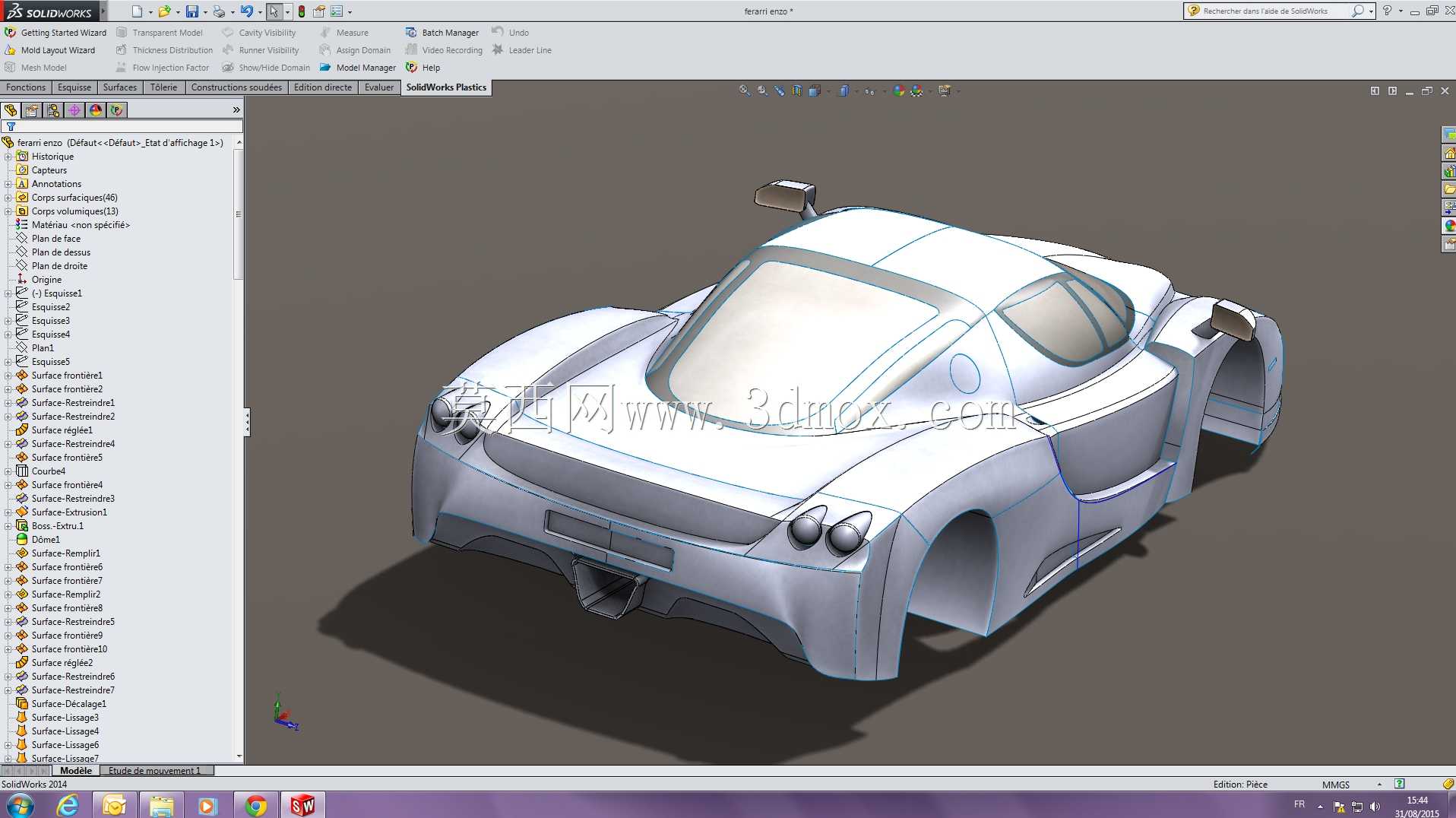Expand the Surface frontière1 feature
This screenshot has height=818, width=1456.
coord(8,376)
